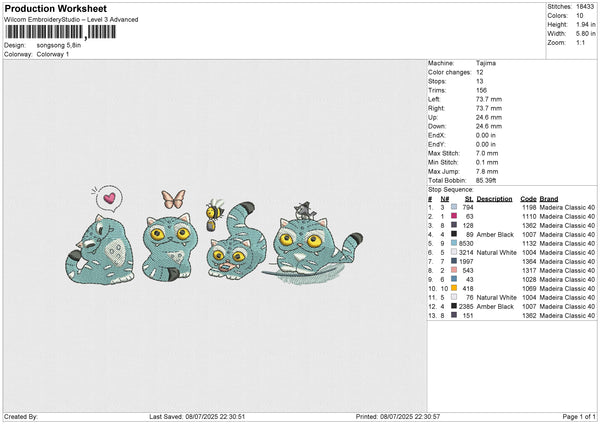Select the Max Jump value '7.8 mm'
The height and width of the screenshot is (424, 600).
pos(487,171)
